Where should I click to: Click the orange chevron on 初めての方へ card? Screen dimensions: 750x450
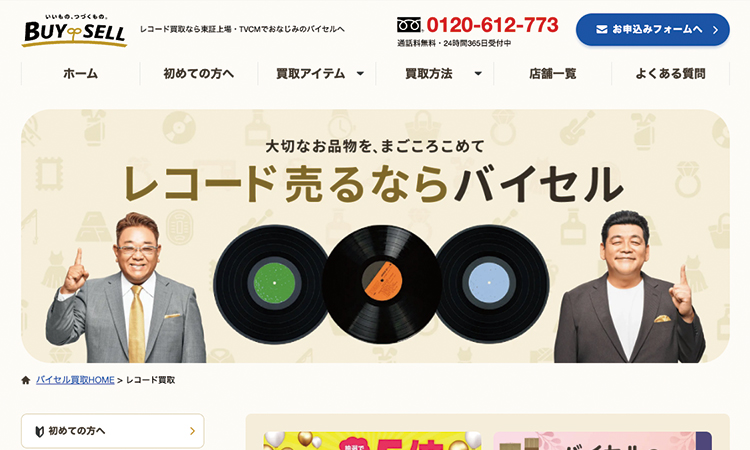192,431
